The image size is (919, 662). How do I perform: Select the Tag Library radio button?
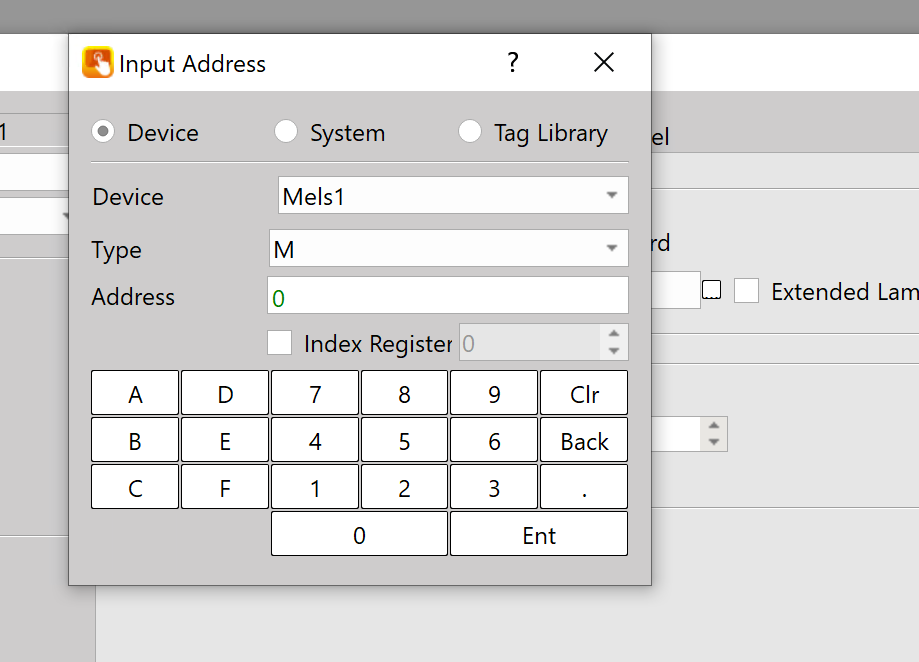click(x=470, y=132)
